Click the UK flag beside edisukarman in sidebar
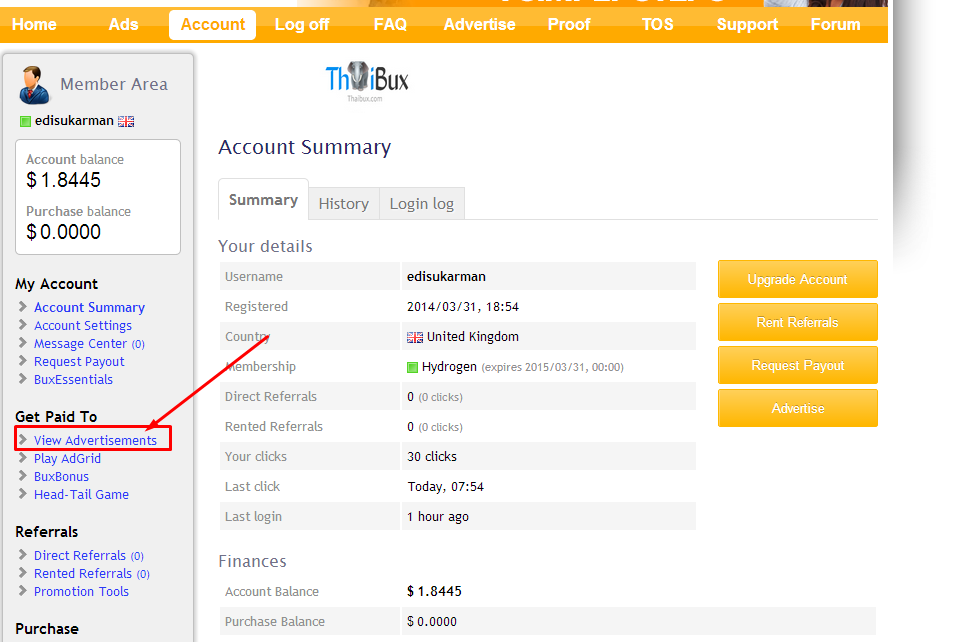Image resolution: width=967 pixels, height=642 pixels. [x=126, y=121]
